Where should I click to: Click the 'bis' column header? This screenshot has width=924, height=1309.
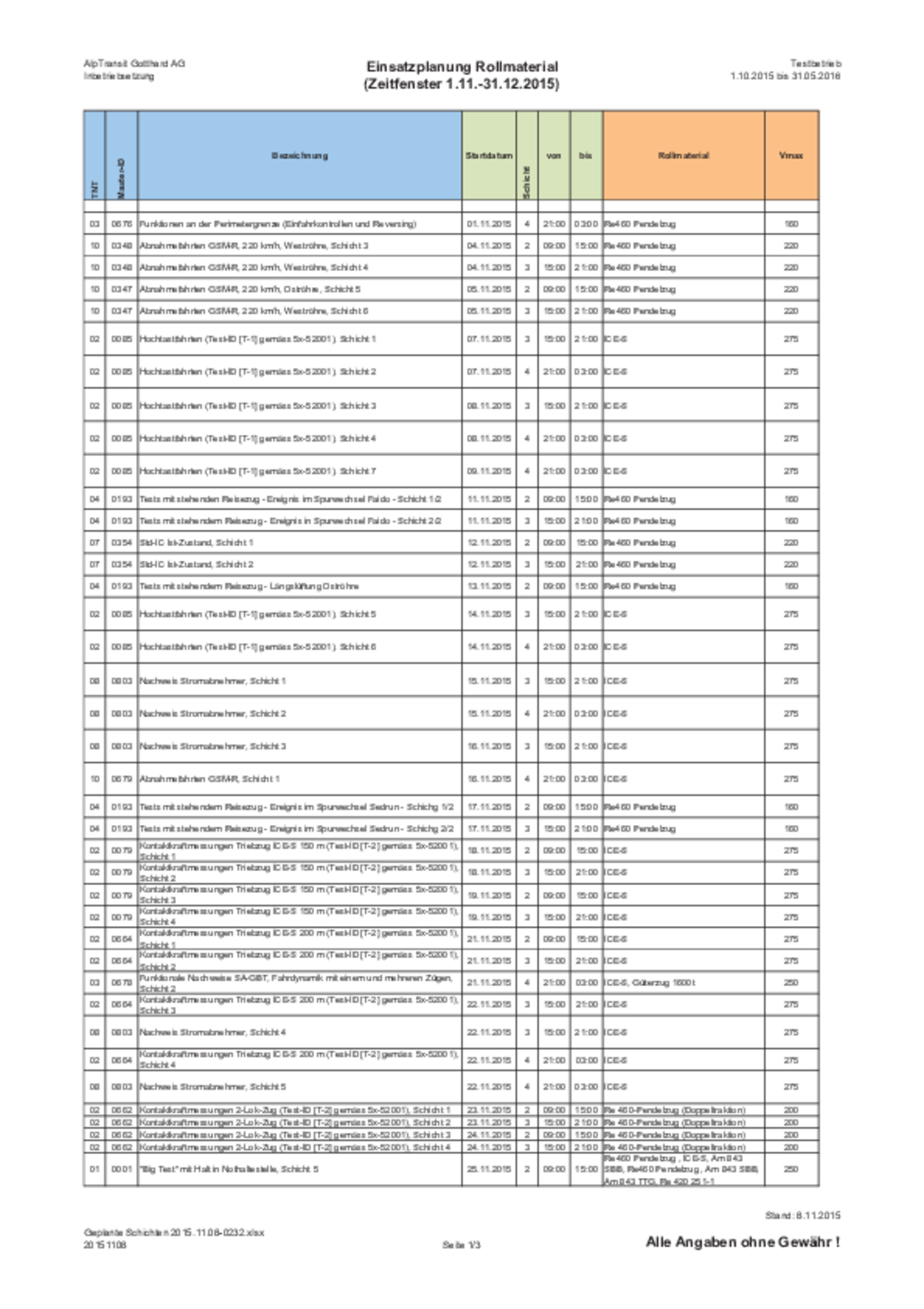click(586, 155)
